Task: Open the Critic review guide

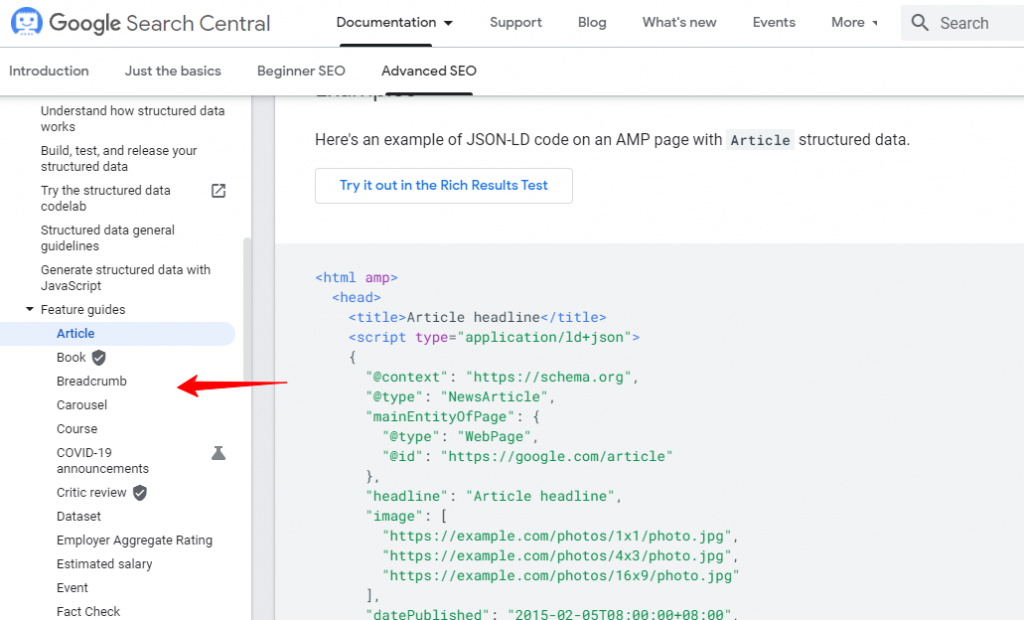Action: pyautogui.click(x=91, y=493)
